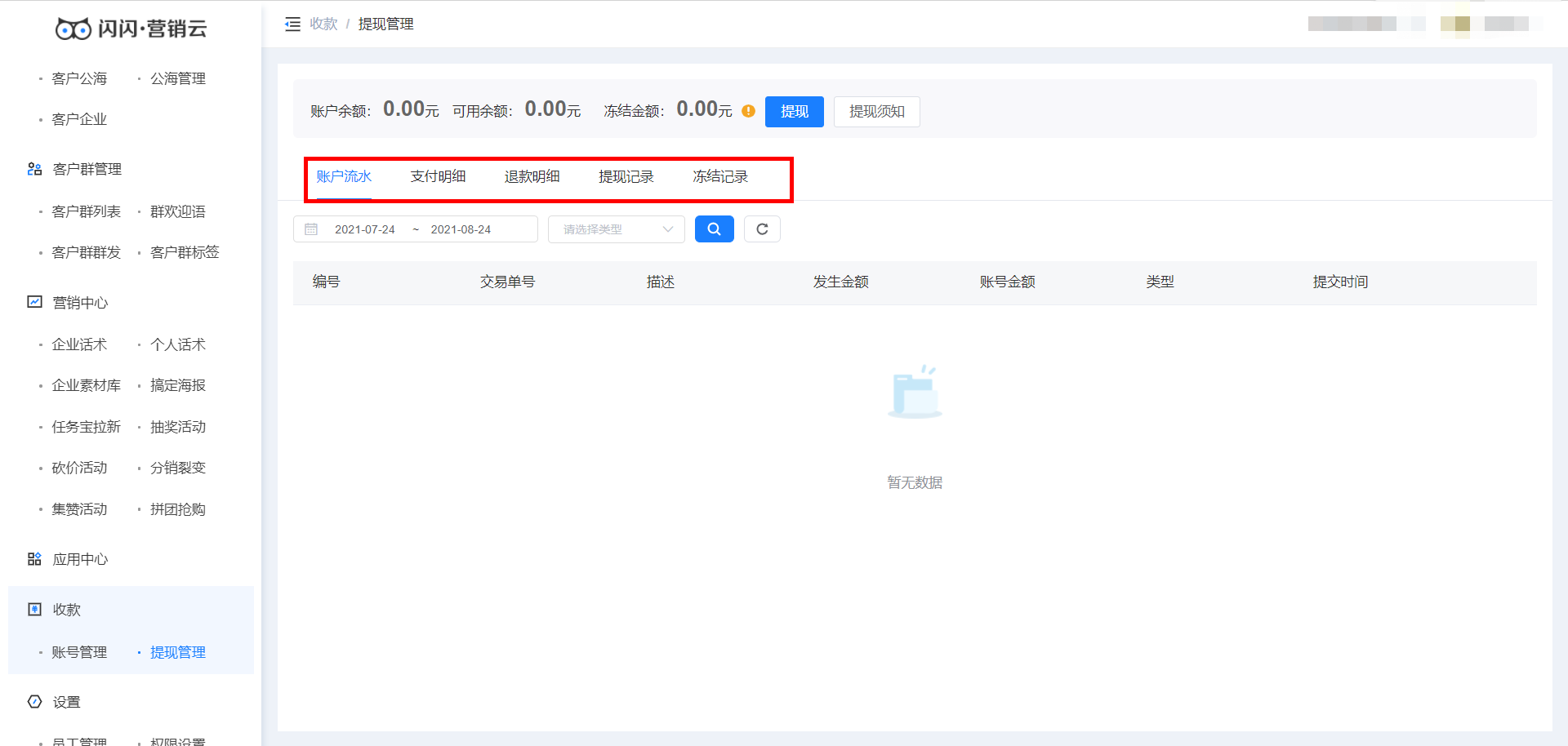
Task: Expand the 应用中心 section label
Action: click(80, 559)
